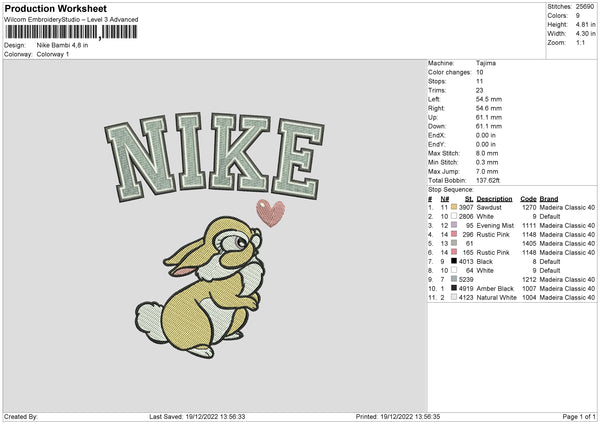Click the Sawdust color swatch
600x424 pixels.
[455, 207]
